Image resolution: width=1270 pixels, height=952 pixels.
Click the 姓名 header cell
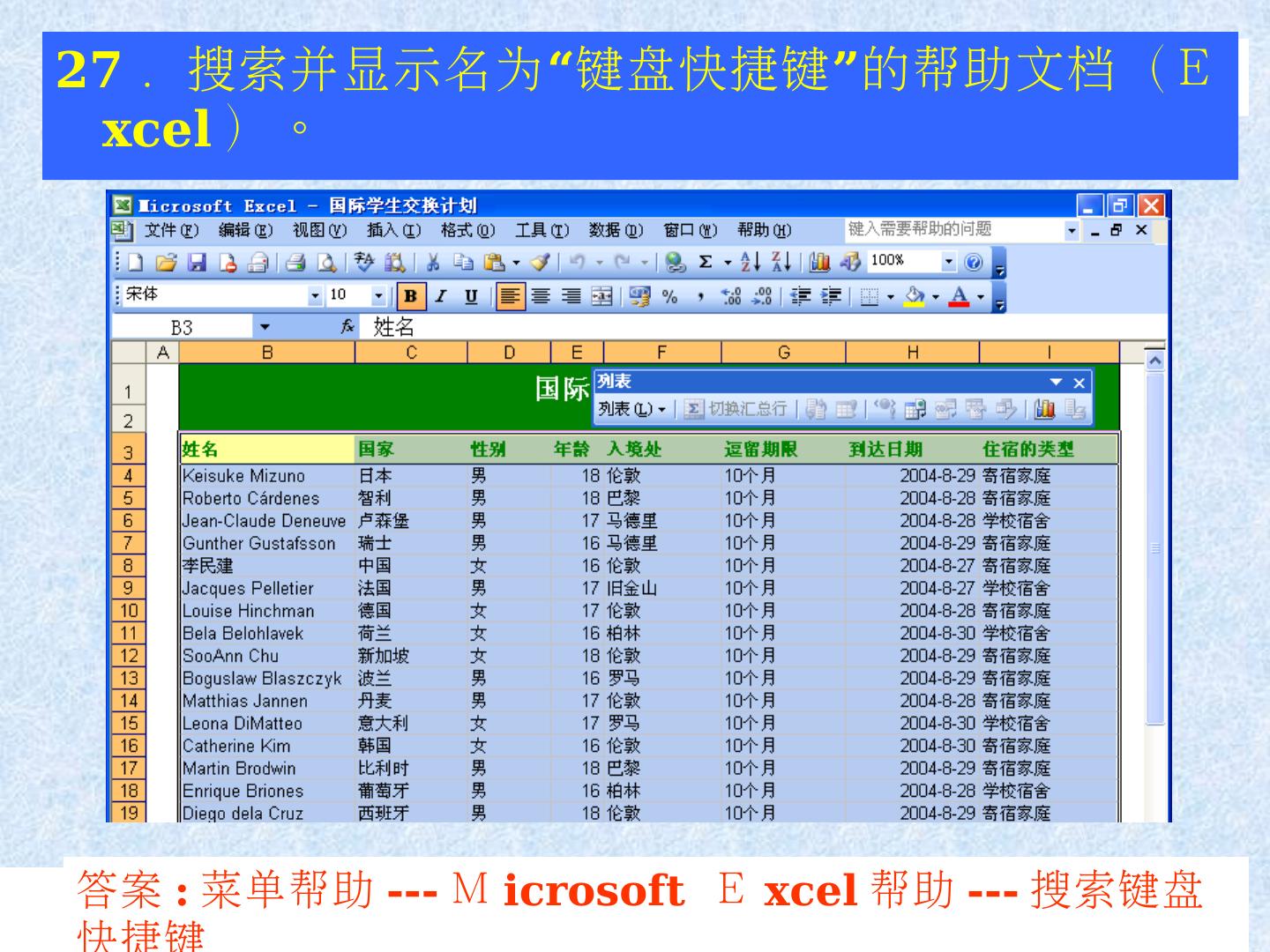pyautogui.click(x=266, y=450)
